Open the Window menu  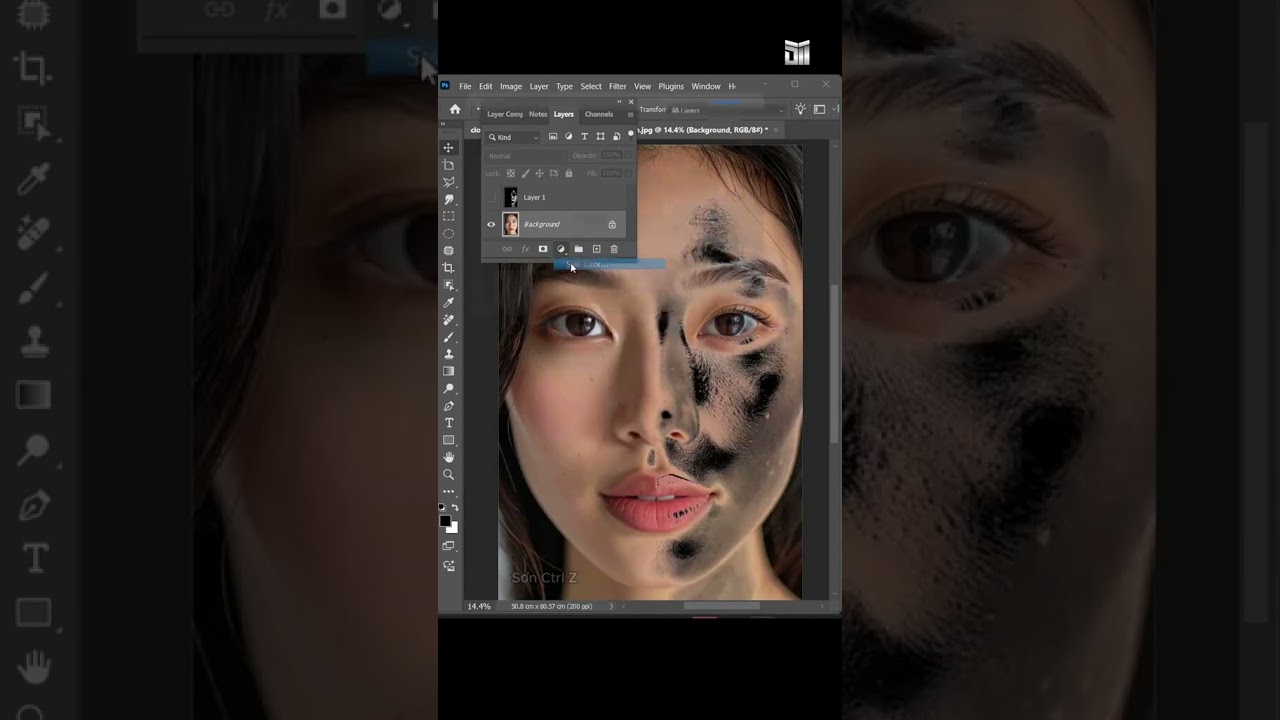pos(706,86)
